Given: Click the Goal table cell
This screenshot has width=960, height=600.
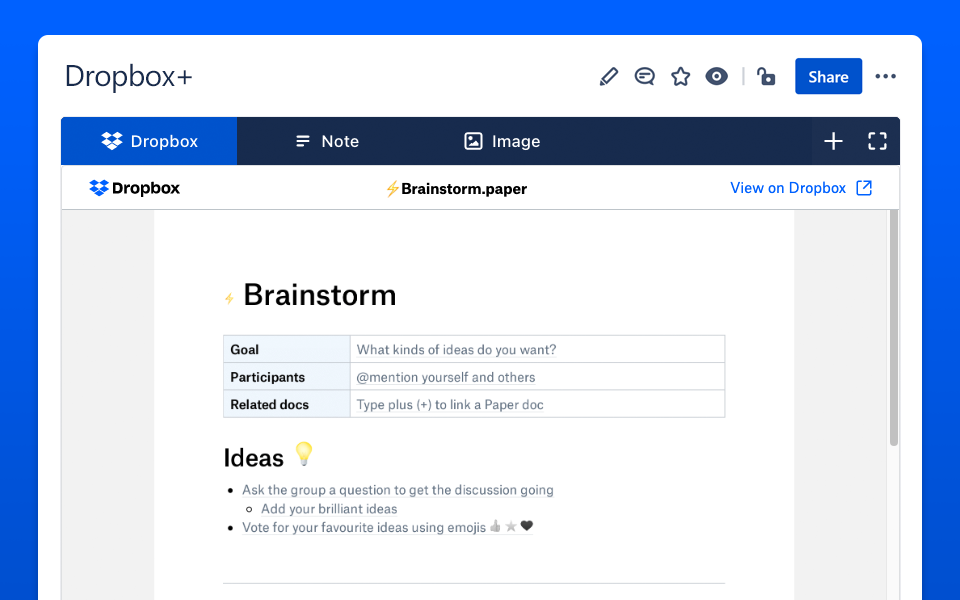Looking at the screenshot, I should click(287, 349).
